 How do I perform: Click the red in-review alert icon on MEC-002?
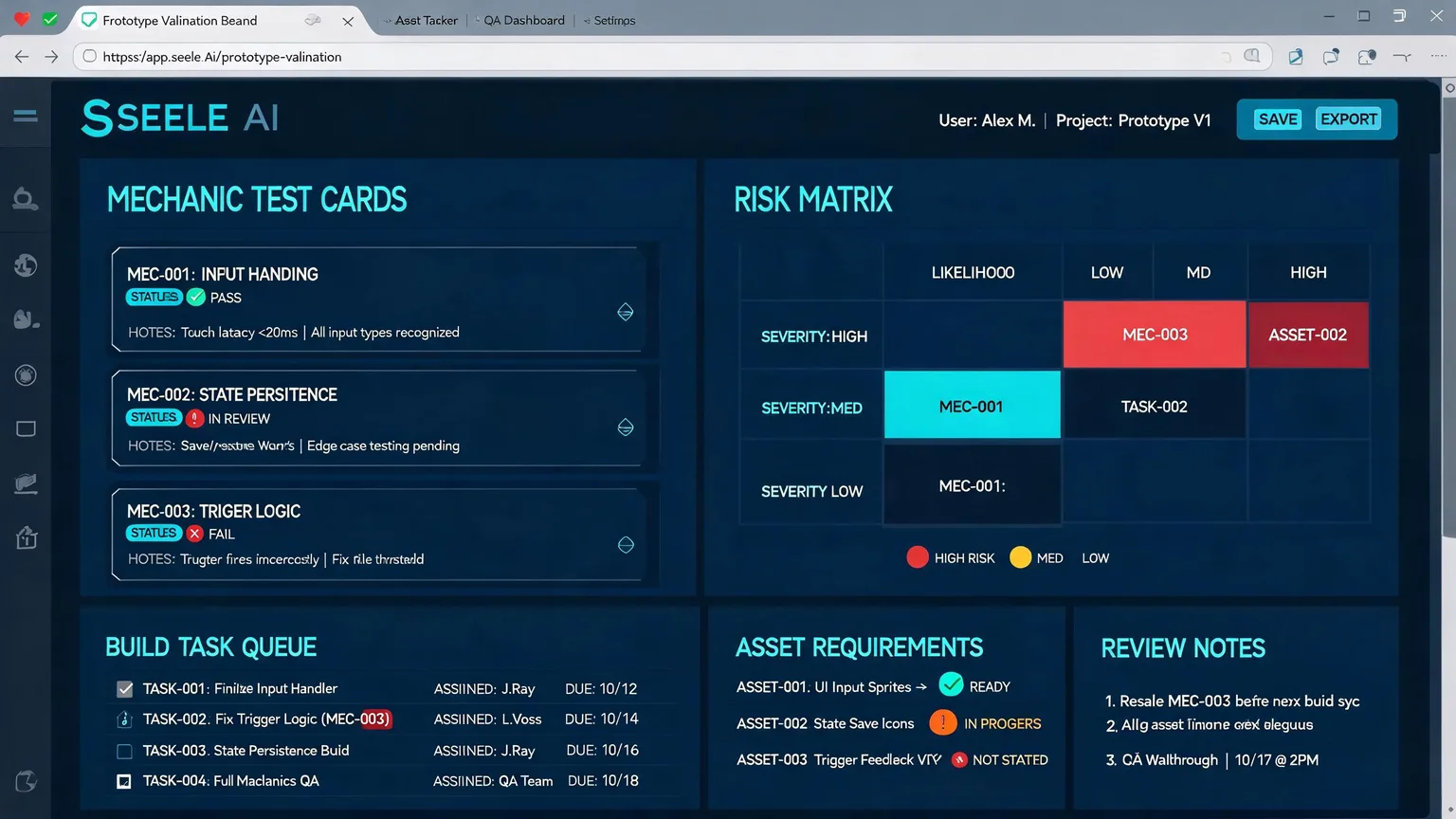pos(195,418)
